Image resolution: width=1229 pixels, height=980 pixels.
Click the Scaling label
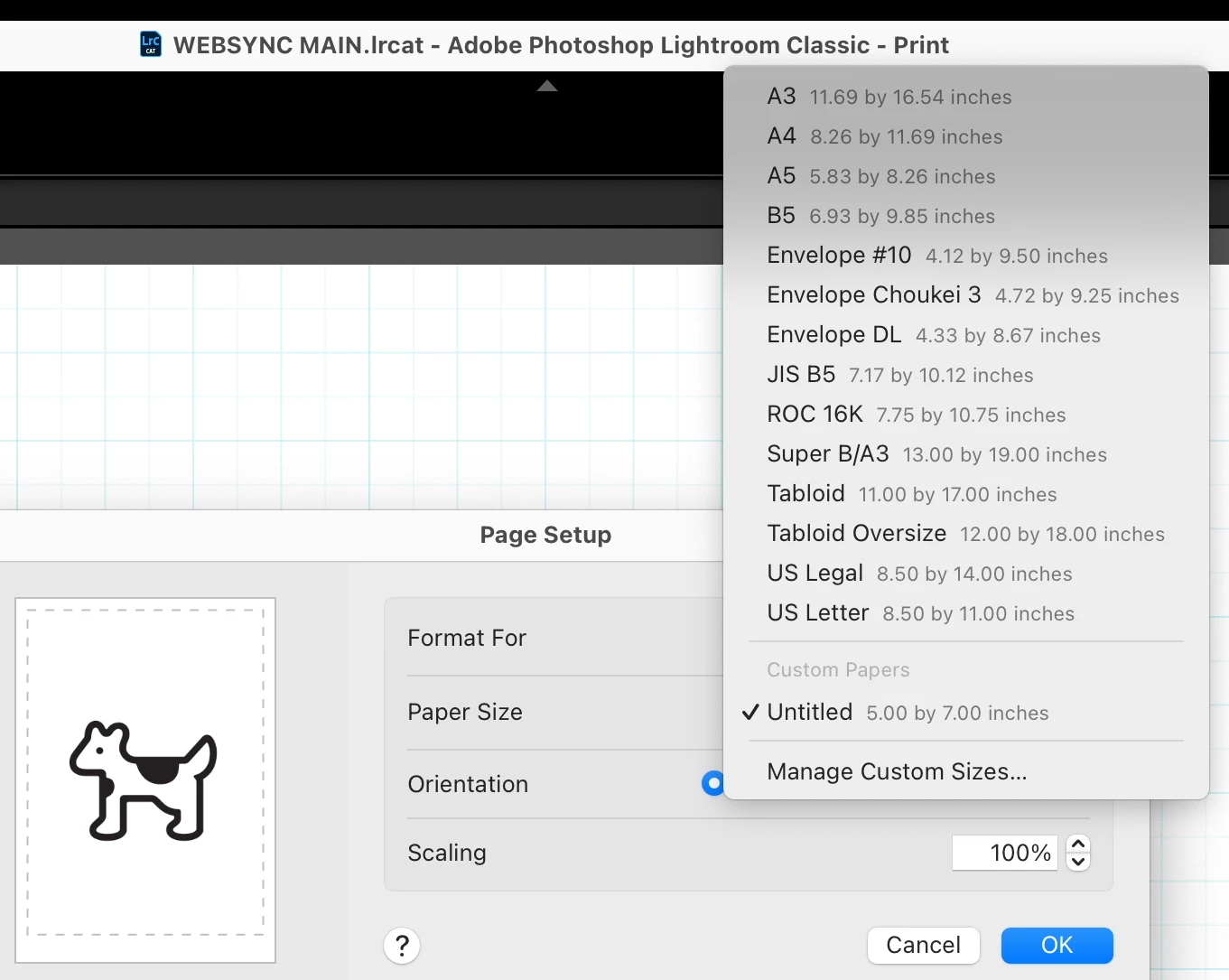click(x=447, y=854)
